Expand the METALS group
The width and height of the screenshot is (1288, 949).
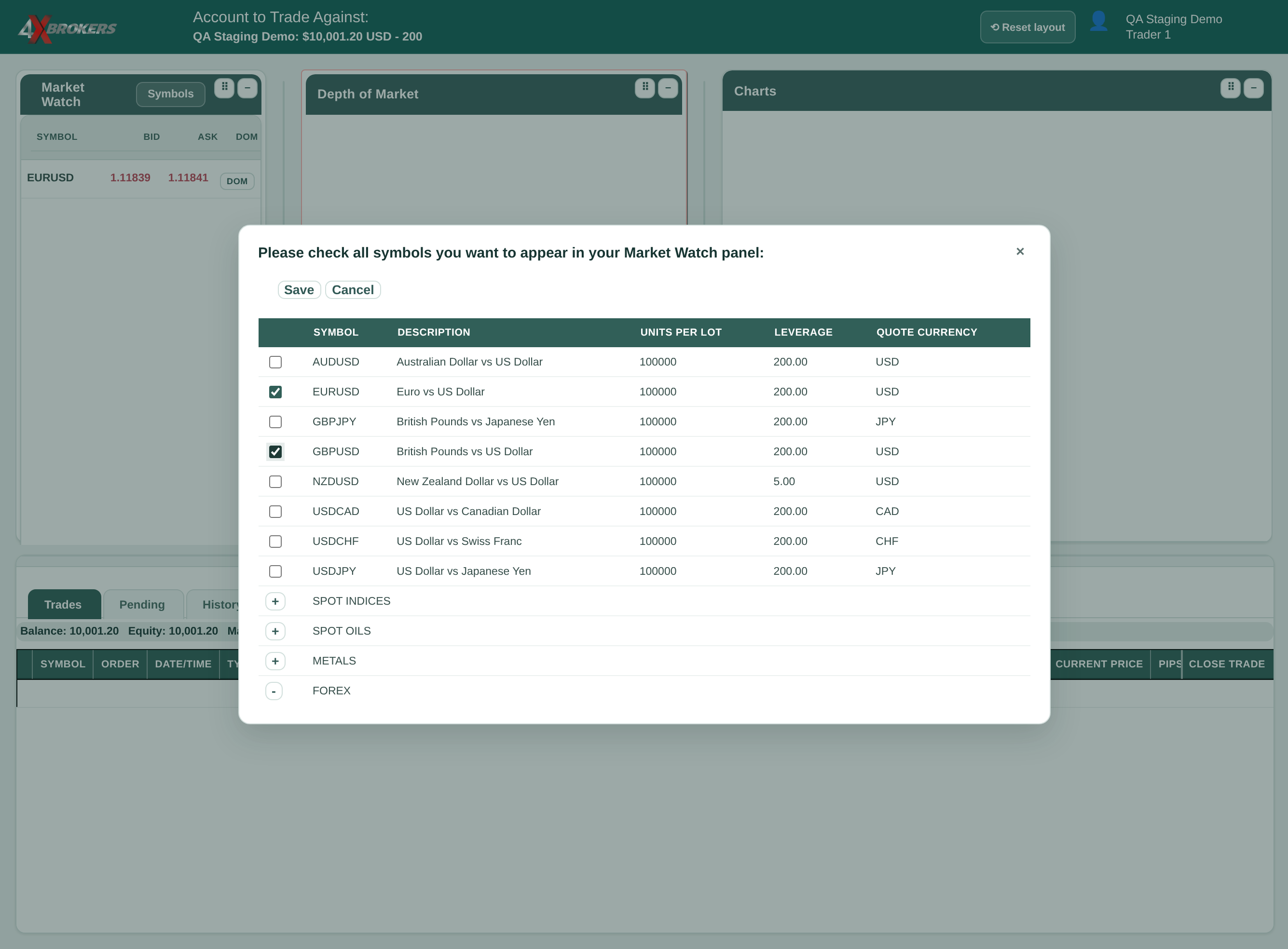click(x=275, y=661)
